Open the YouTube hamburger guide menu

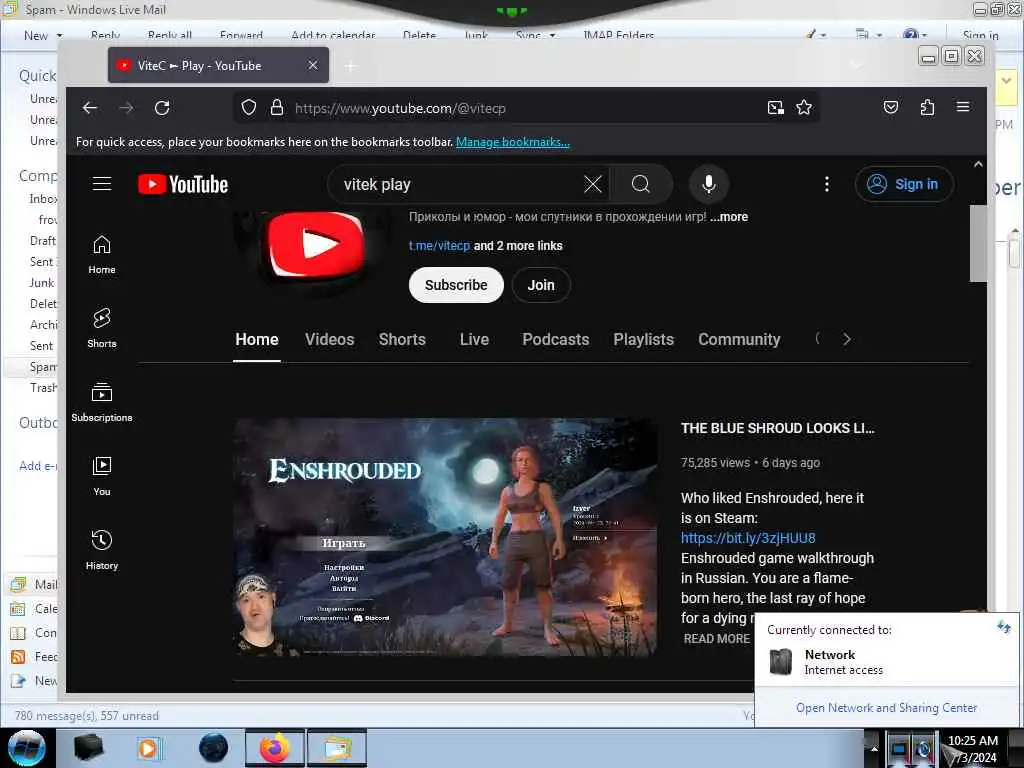coord(102,184)
